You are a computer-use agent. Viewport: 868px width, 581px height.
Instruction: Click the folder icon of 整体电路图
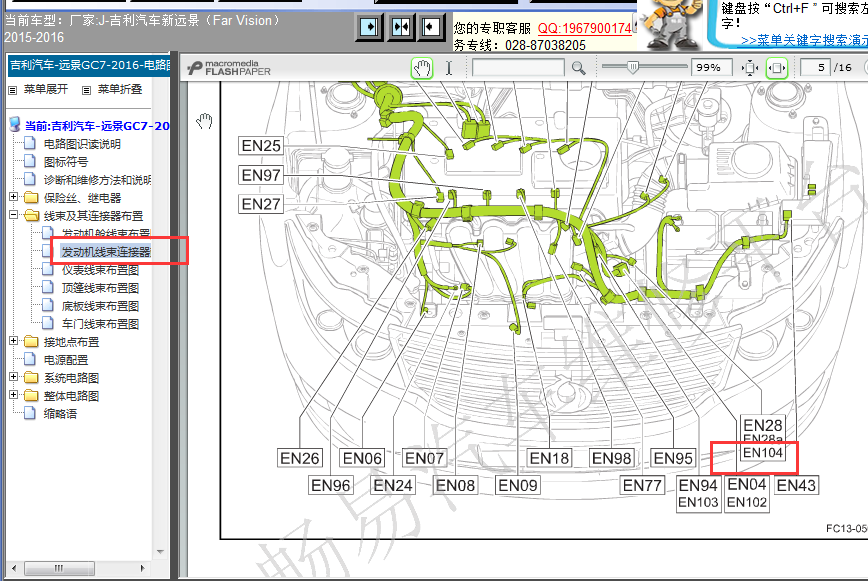point(32,396)
